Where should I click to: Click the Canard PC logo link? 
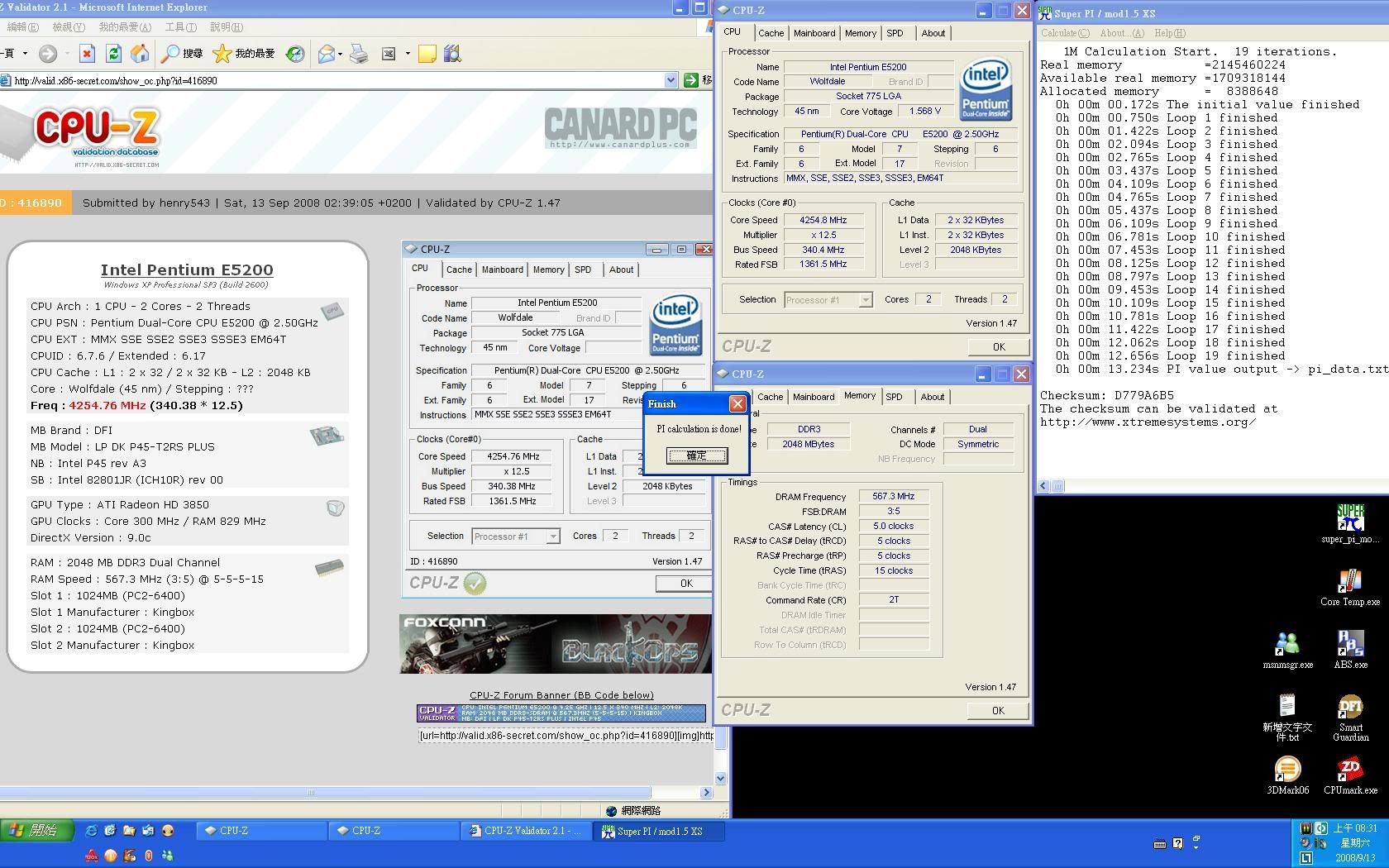coord(620,129)
